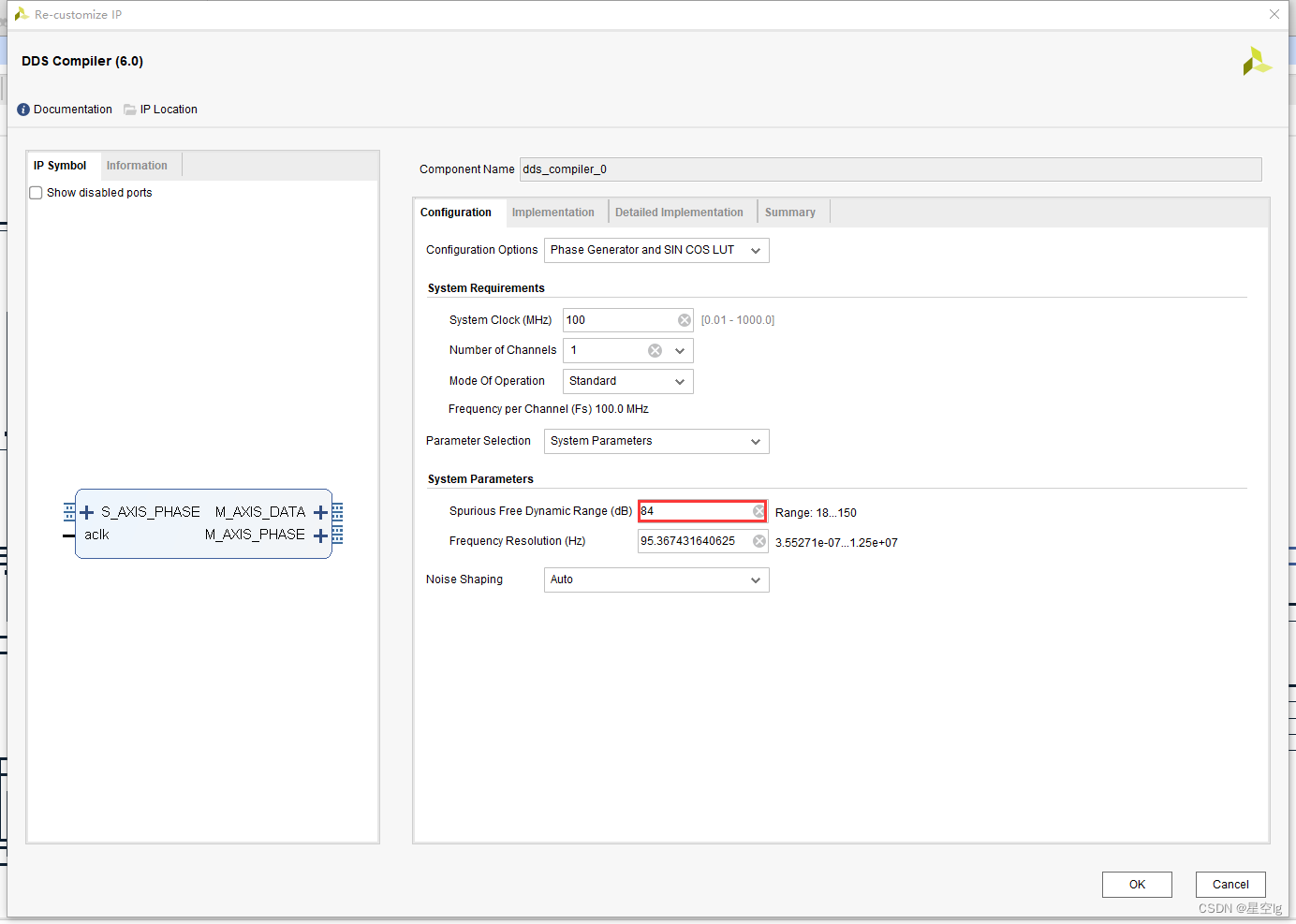This screenshot has height=924, width=1296.
Task: Open the Documentation link
Action: [x=73, y=110]
